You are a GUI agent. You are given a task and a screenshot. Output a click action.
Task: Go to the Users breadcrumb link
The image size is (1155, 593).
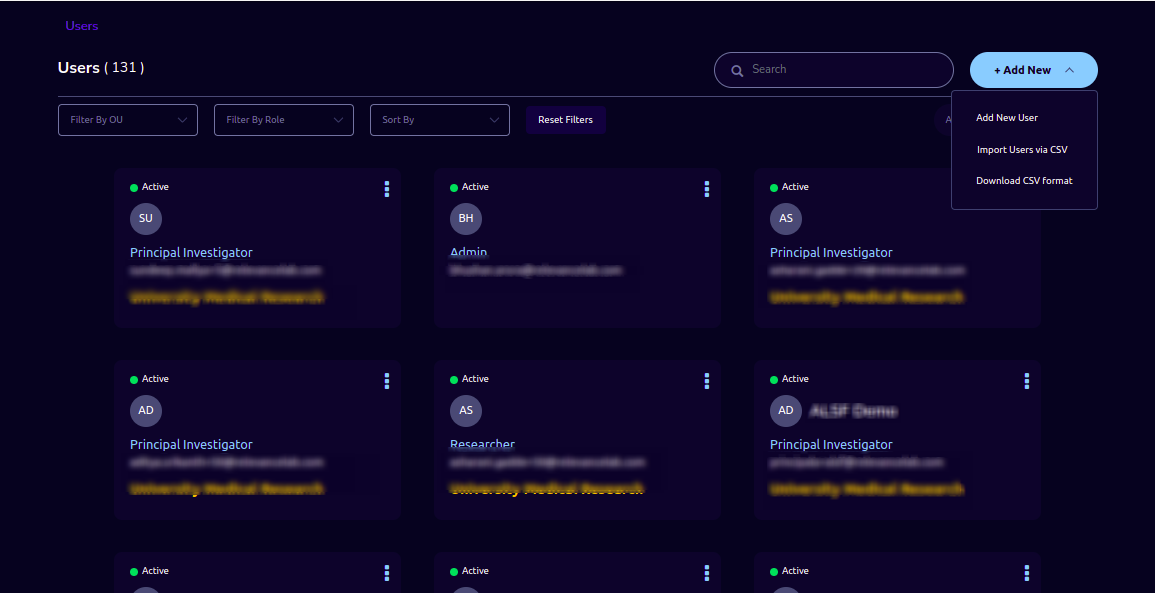[x=82, y=26]
